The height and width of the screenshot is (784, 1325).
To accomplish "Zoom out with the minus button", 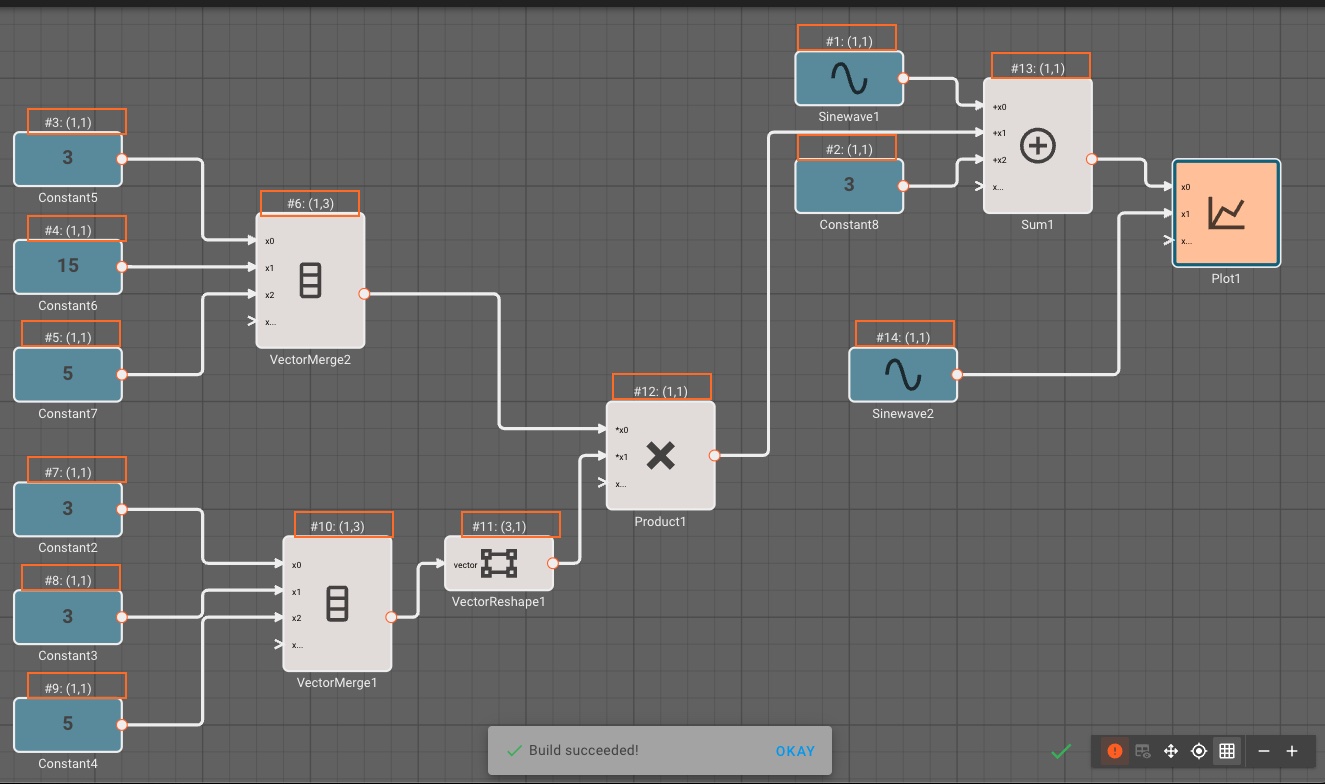I will 1264,751.
